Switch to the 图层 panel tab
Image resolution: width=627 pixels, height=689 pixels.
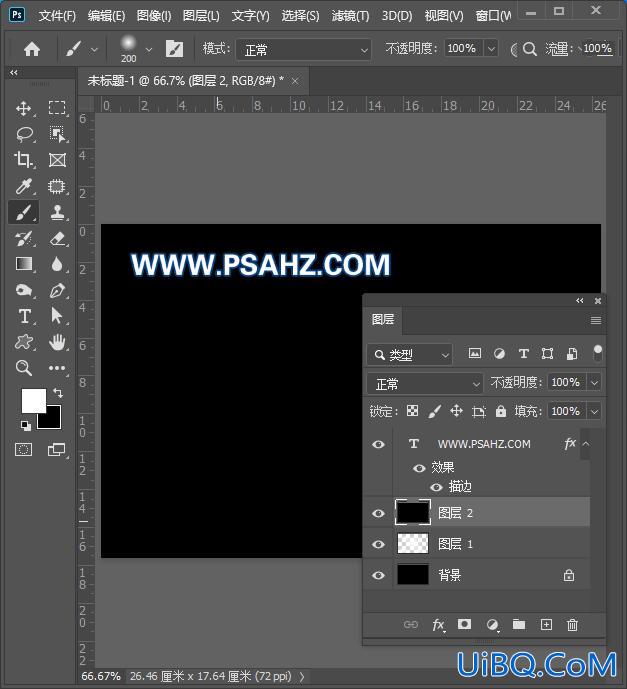[x=383, y=319]
